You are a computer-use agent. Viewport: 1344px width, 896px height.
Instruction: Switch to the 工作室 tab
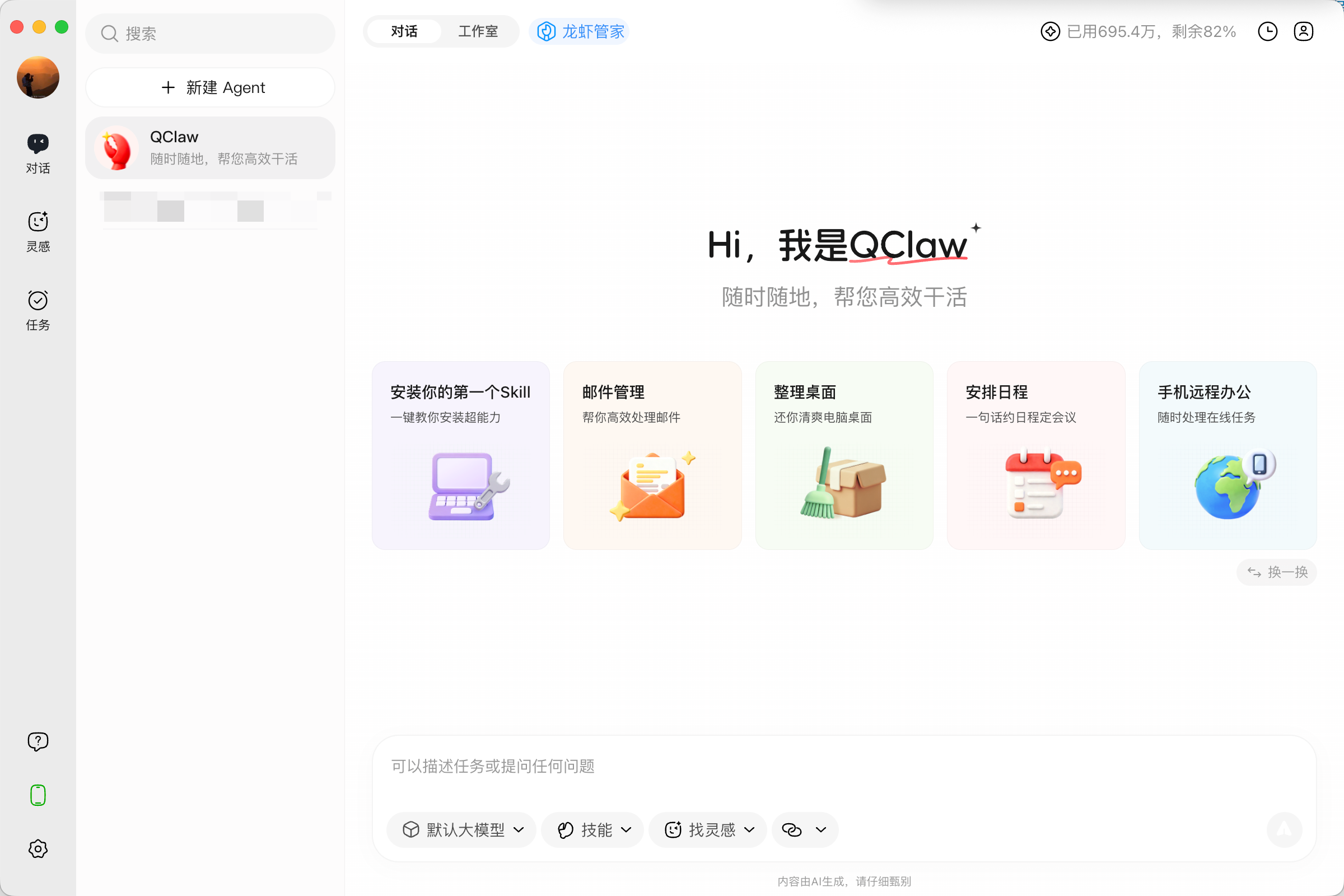[478, 31]
